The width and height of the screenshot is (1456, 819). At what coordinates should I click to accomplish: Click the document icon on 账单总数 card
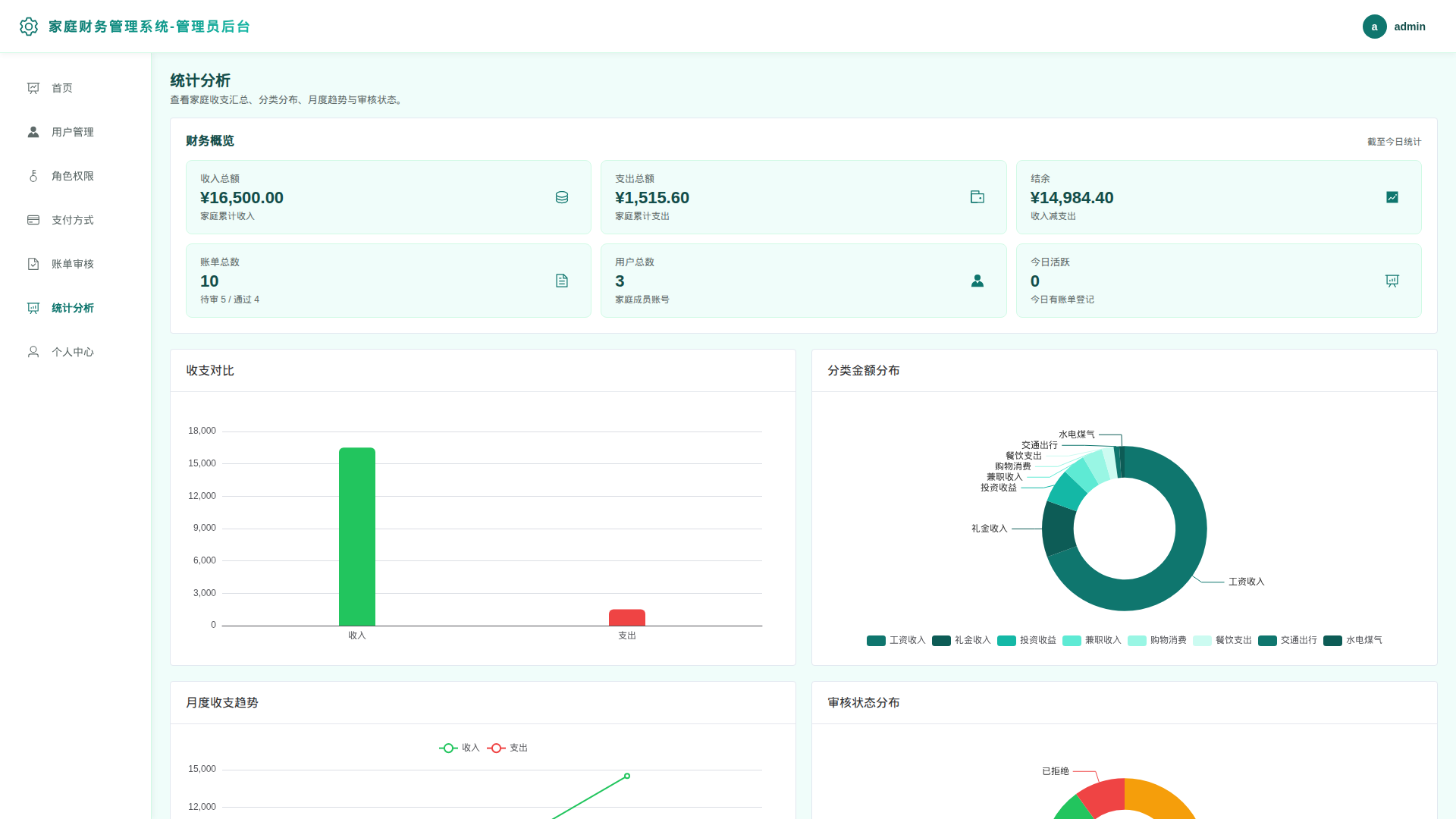click(x=562, y=281)
